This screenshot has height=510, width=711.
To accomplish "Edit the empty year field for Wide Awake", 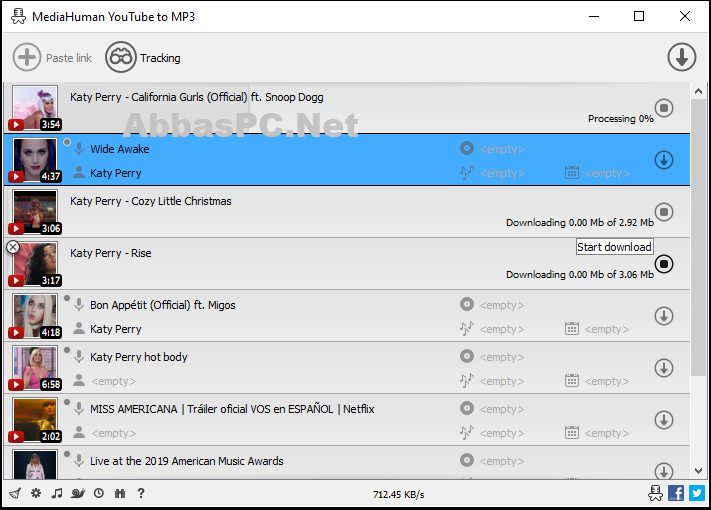I will (x=607, y=173).
